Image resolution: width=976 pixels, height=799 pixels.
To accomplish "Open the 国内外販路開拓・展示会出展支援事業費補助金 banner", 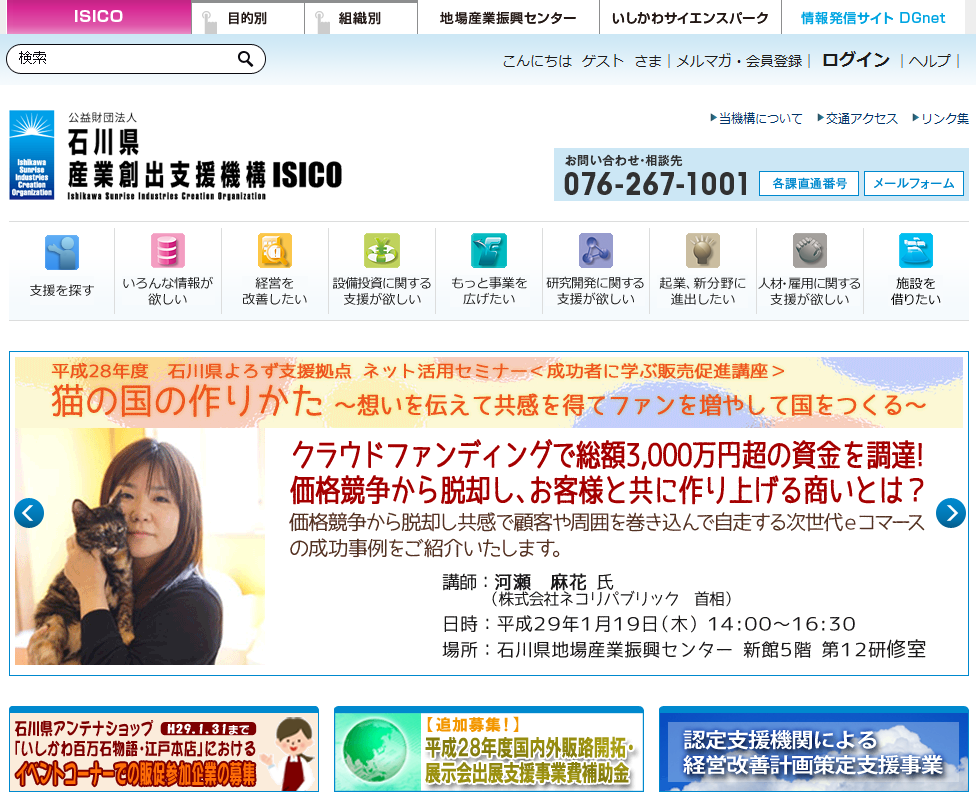I will pyautogui.click(x=489, y=750).
